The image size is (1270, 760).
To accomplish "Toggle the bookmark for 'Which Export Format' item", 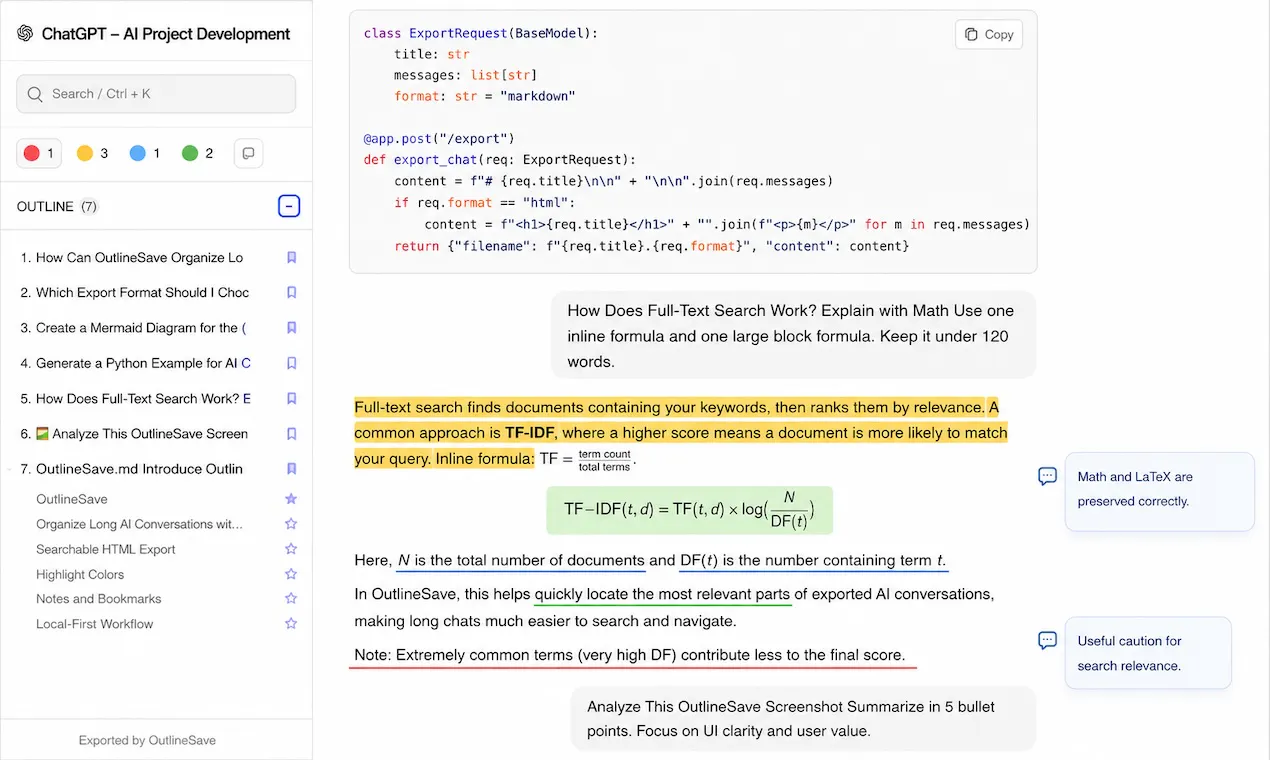I will tap(292, 293).
